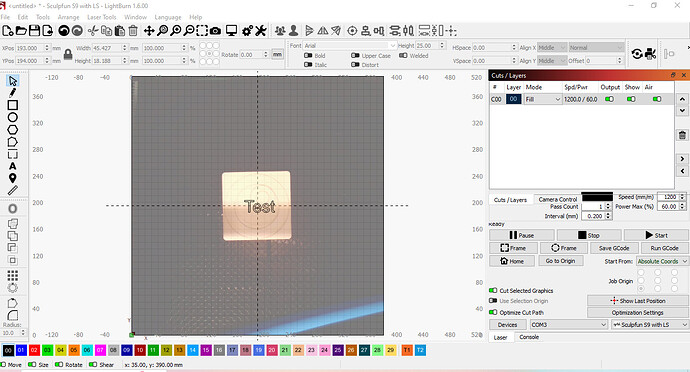
Task: Open the Align X Middle dropdown
Action: [551, 47]
